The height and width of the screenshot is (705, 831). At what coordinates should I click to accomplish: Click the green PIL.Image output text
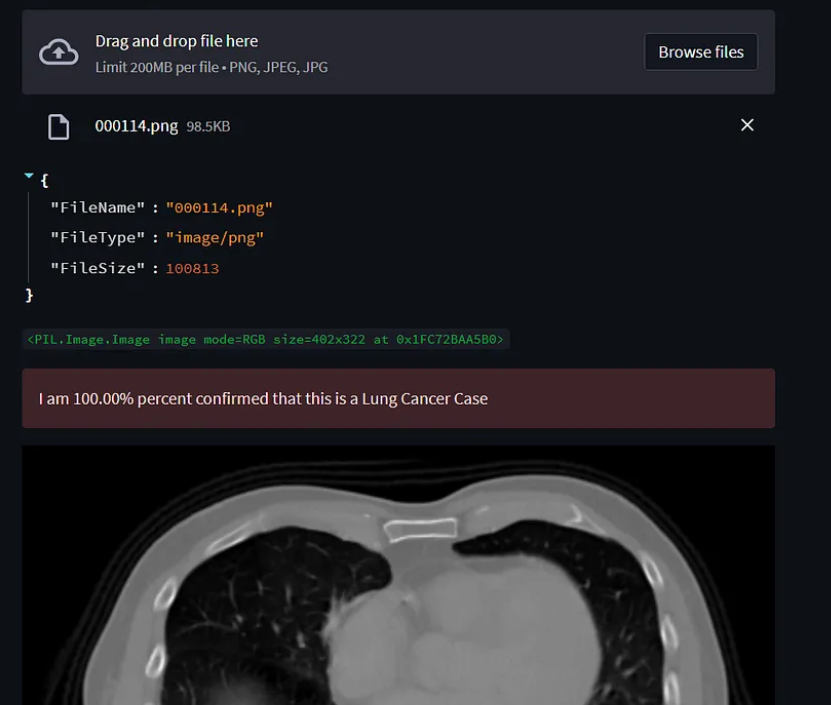tap(263, 339)
